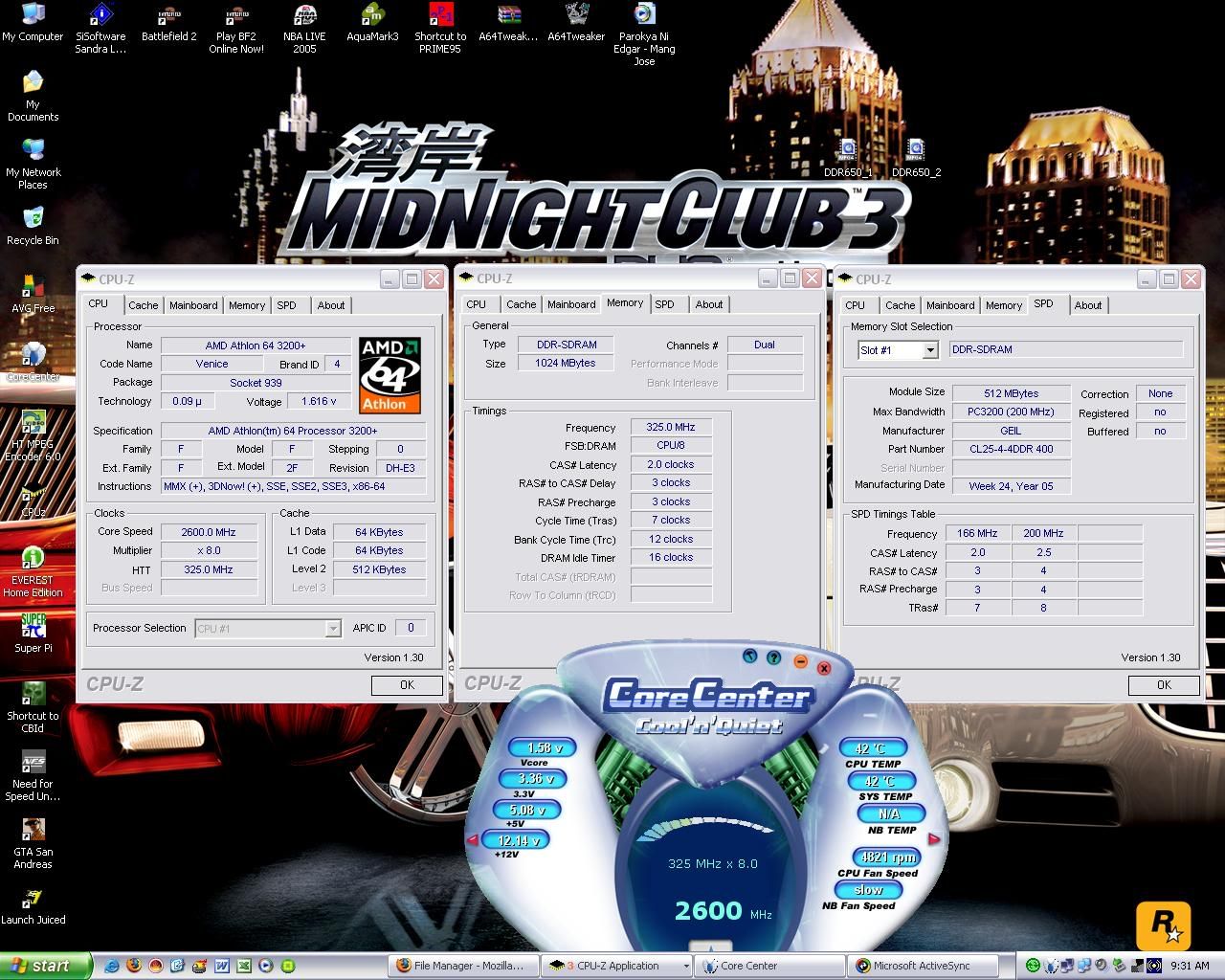The height and width of the screenshot is (980, 1225).
Task: Launch Firefox from the quick launch bar
Action: pos(134,966)
